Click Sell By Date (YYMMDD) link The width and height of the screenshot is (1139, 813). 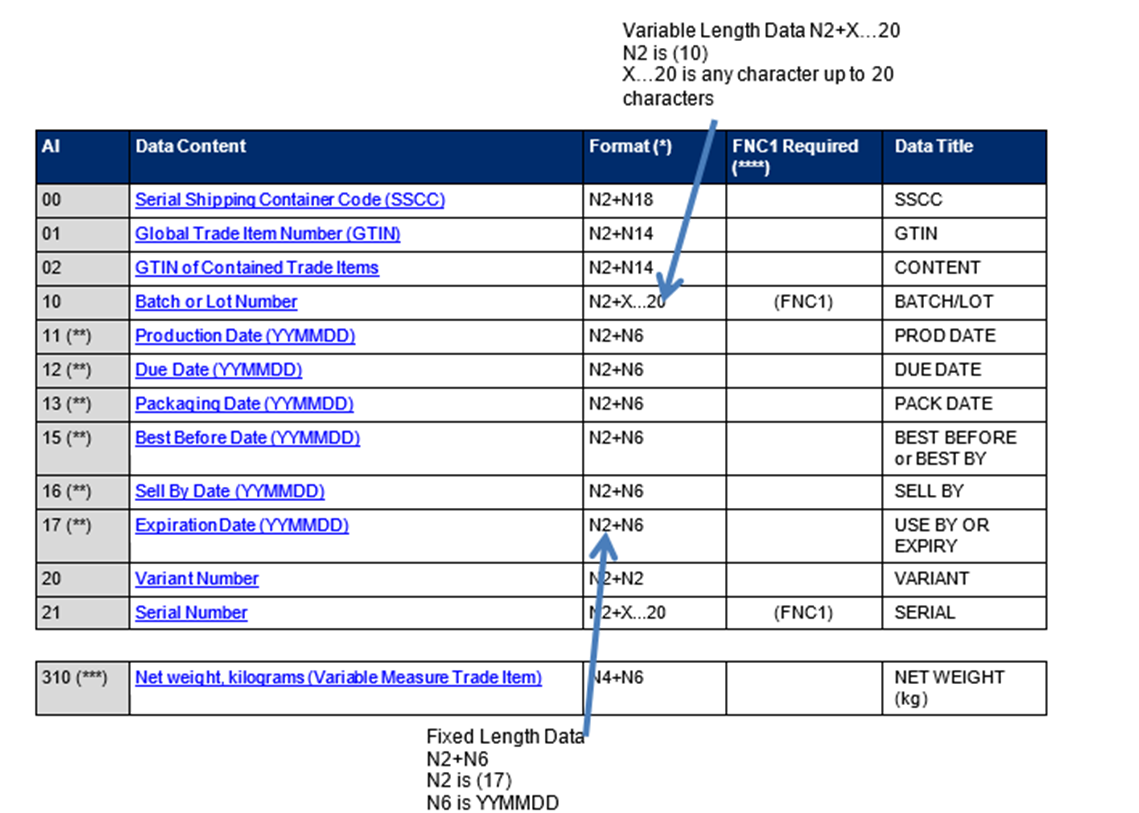click(230, 492)
